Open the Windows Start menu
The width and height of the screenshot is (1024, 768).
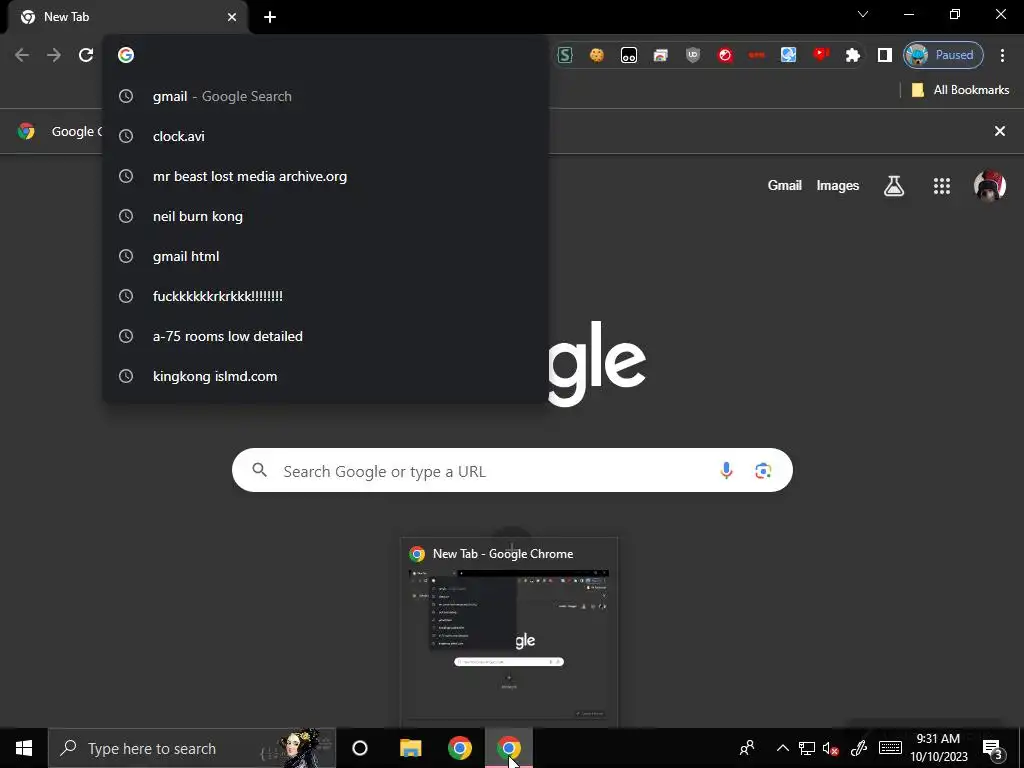[24, 748]
